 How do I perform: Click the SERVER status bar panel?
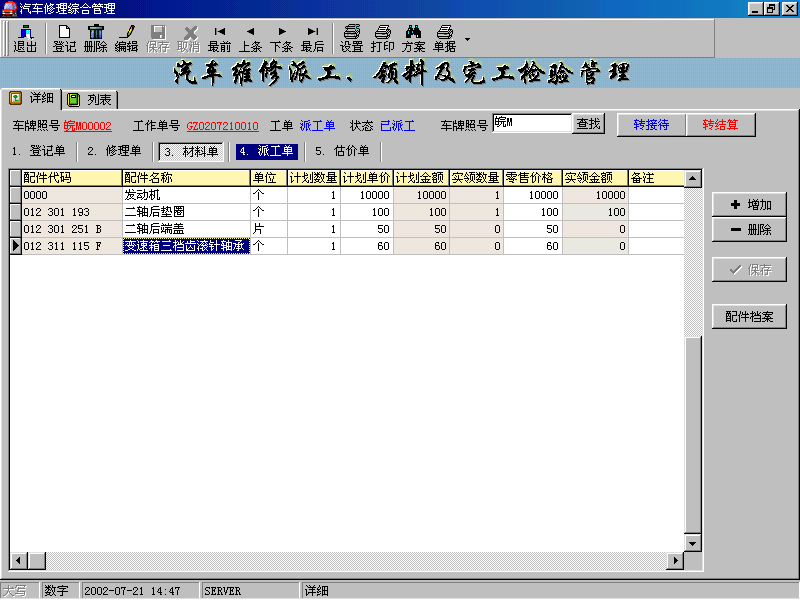249,591
